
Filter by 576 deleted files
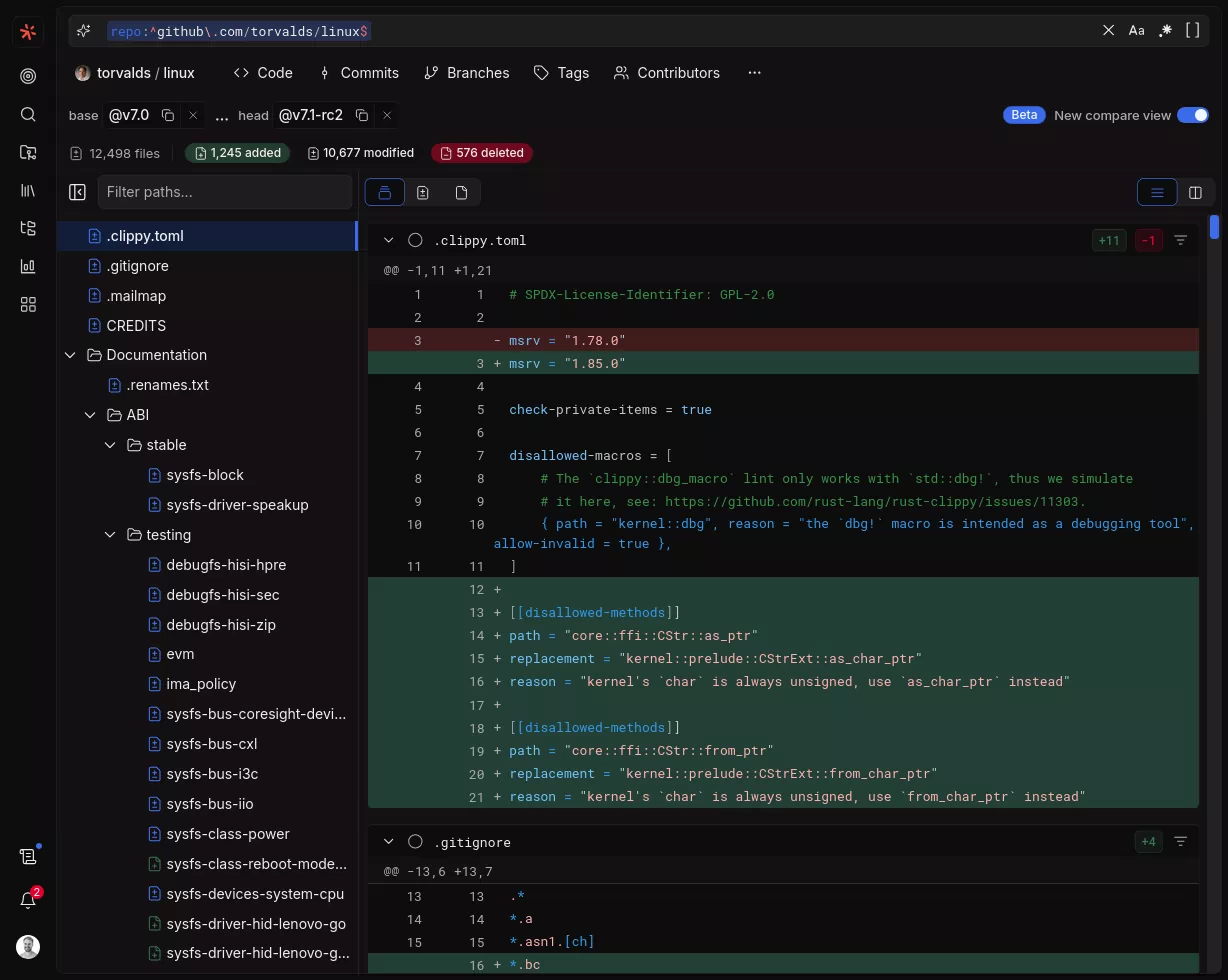tap(482, 153)
